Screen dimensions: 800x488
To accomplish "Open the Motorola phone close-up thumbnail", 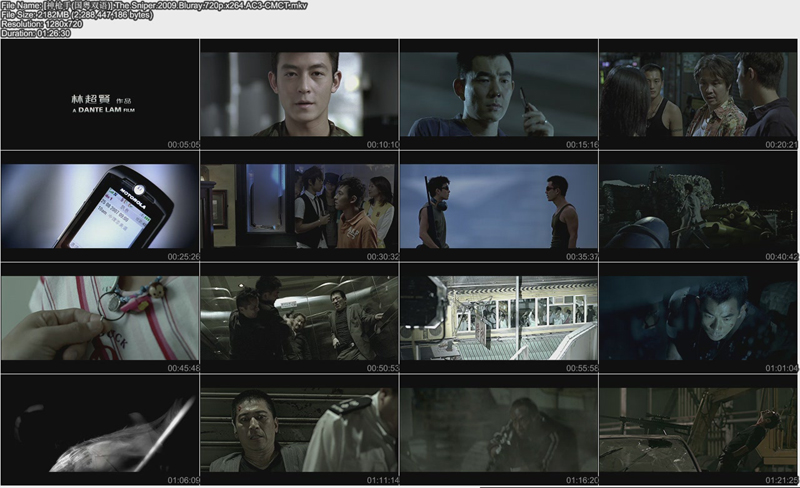I will coord(100,206).
